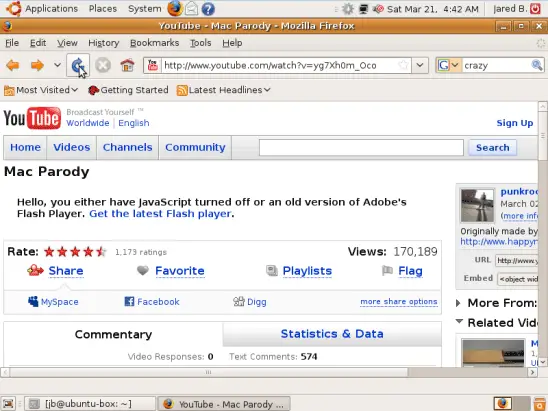Open the Getting Started bookmark
The height and width of the screenshot is (411, 548).
tap(128, 90)
